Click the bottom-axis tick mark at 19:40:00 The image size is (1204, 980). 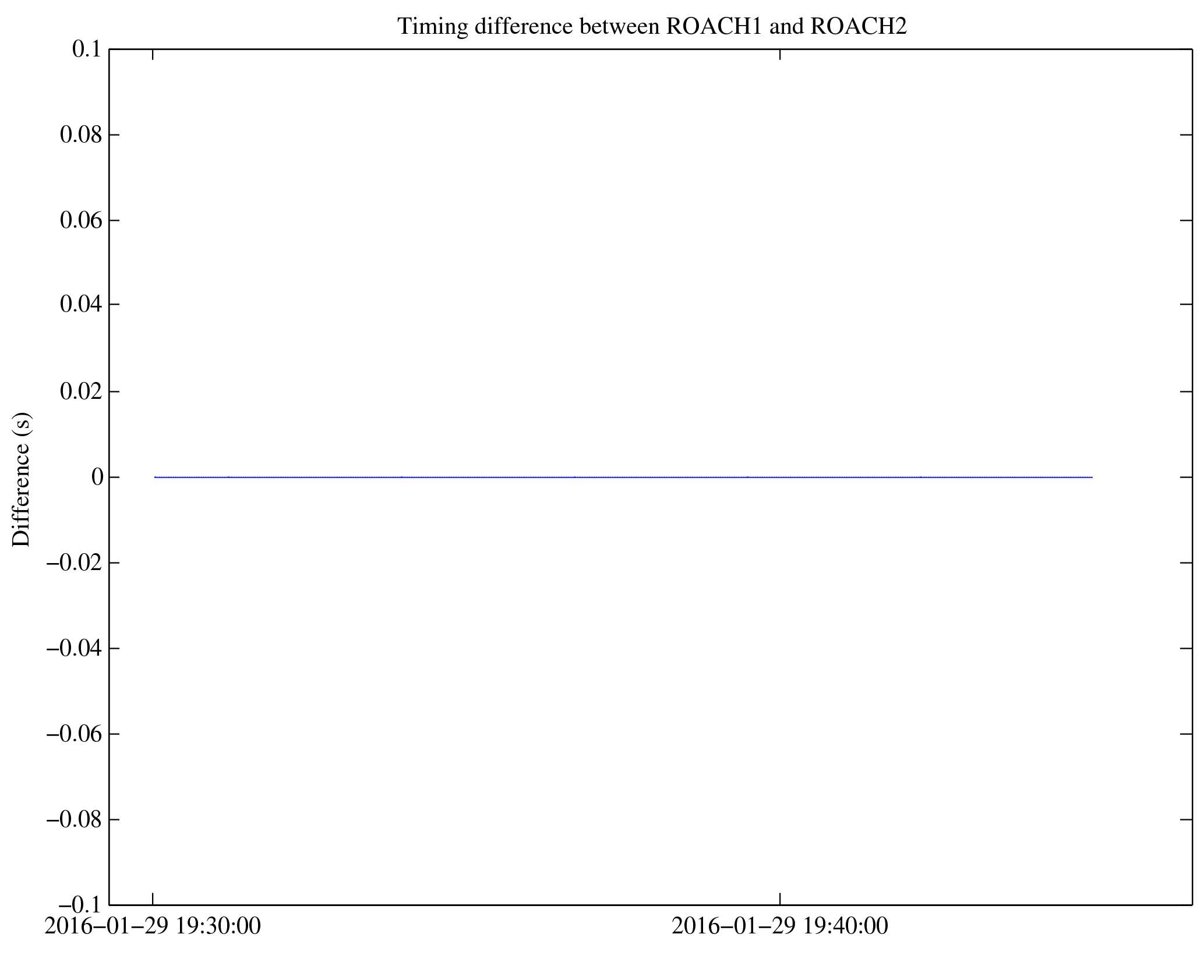tap(780, 898)
